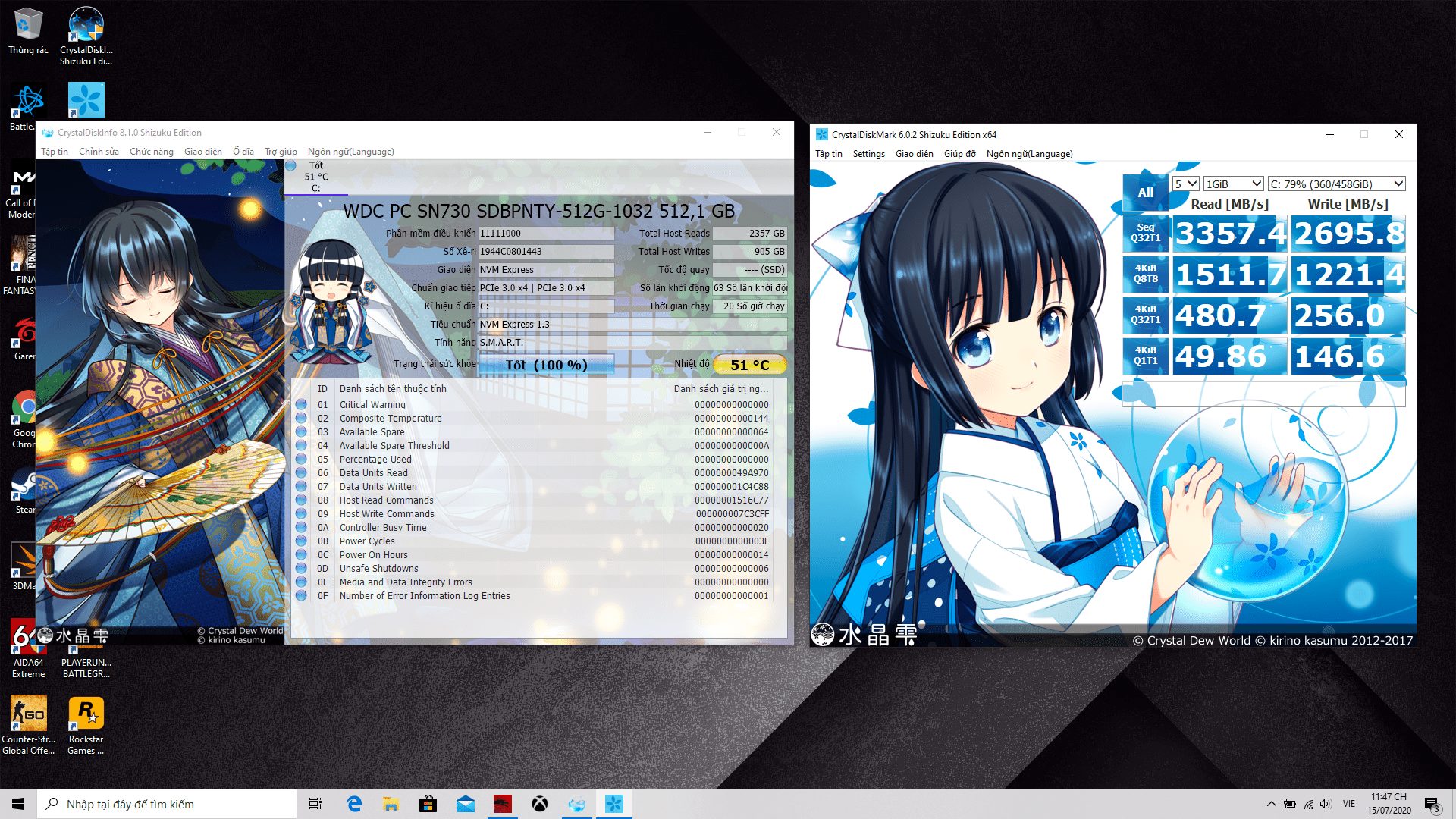Open Steam desktop shortcut
This screenshot has width=1456, height=819.
pos(23,491)
